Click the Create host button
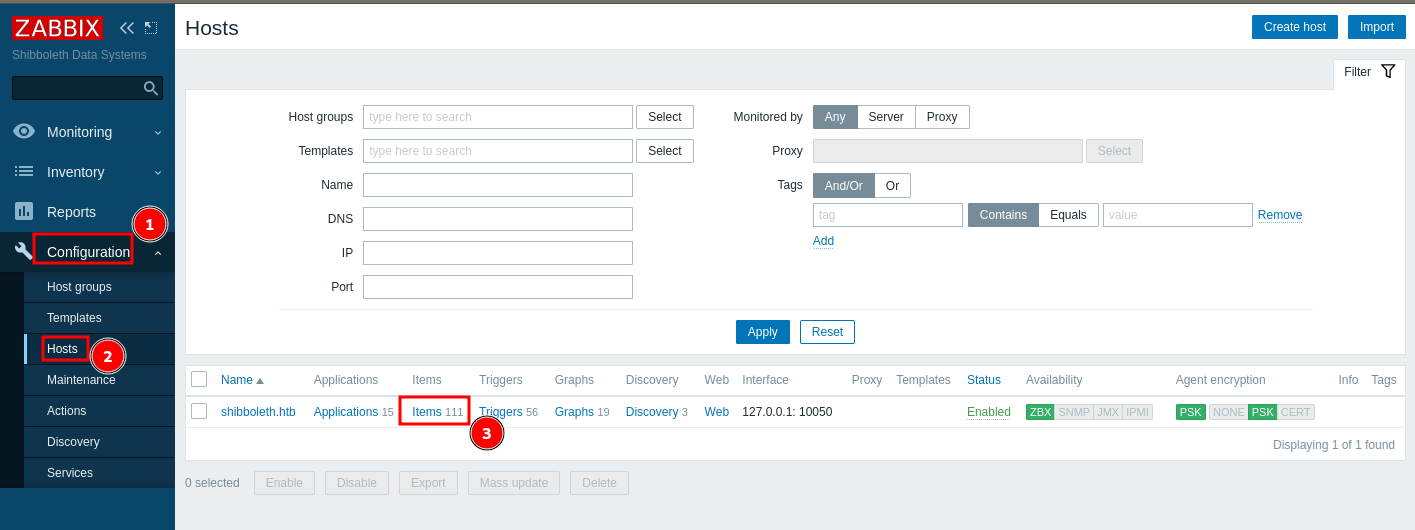 point(1294,27)
